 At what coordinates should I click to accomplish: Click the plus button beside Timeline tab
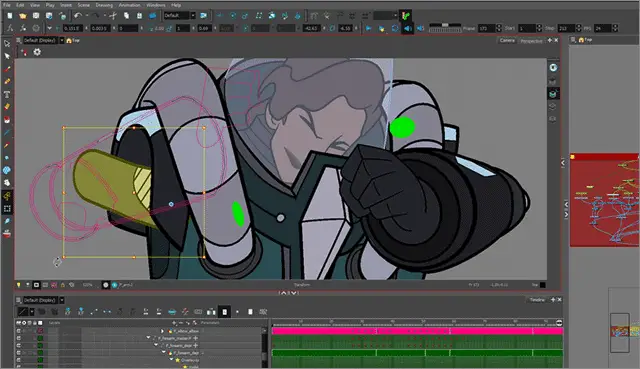click(x=553, y=300)
